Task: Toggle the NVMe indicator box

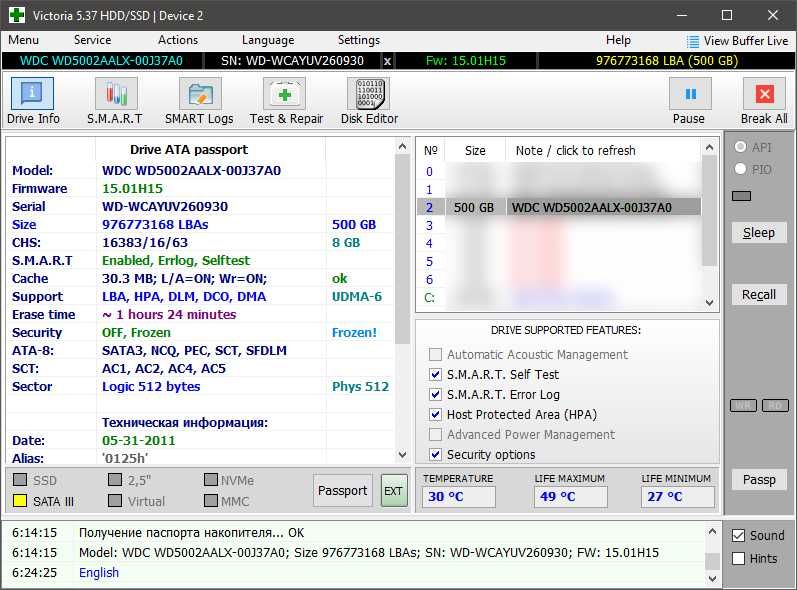Action: (210, 480)
